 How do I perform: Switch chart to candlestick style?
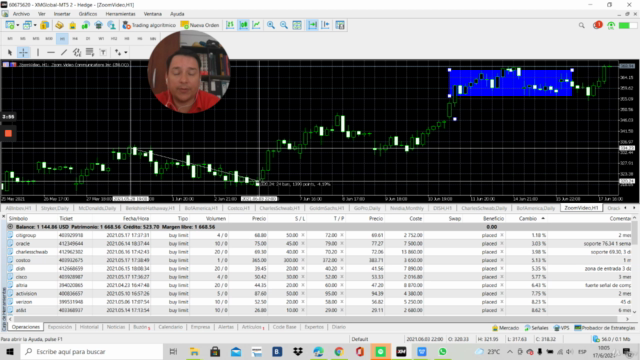[243, 25]
